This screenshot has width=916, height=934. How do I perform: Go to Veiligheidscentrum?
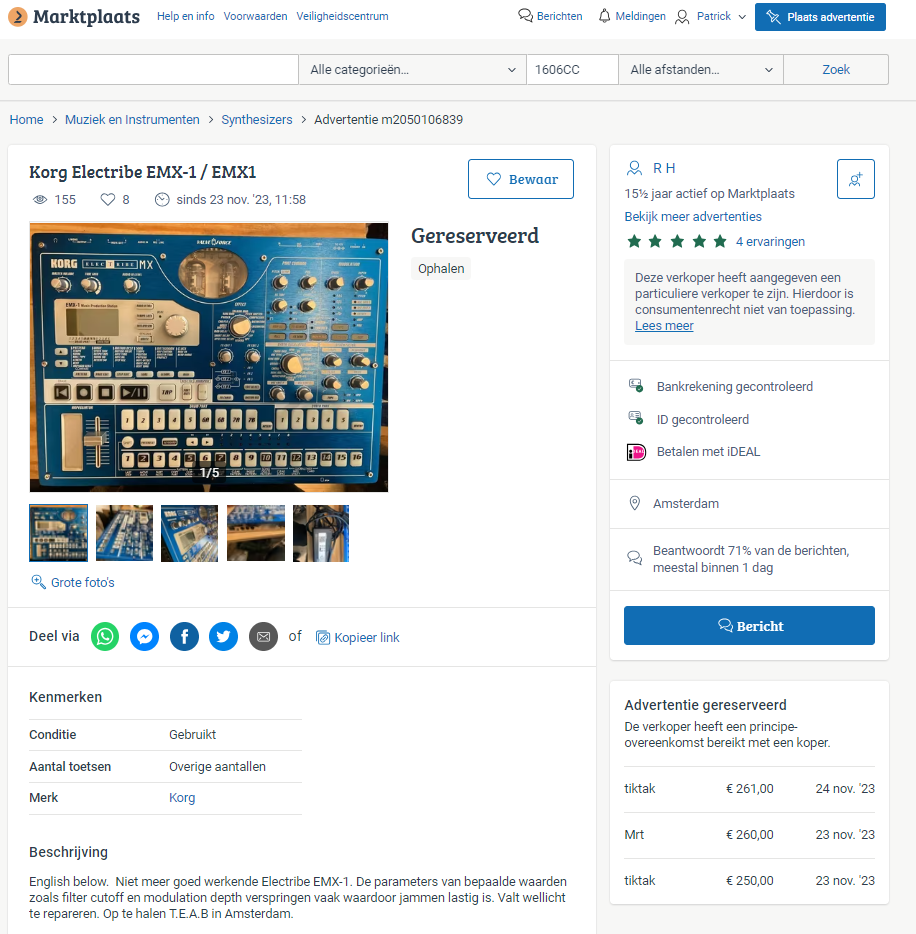click(x=342, y=16)
